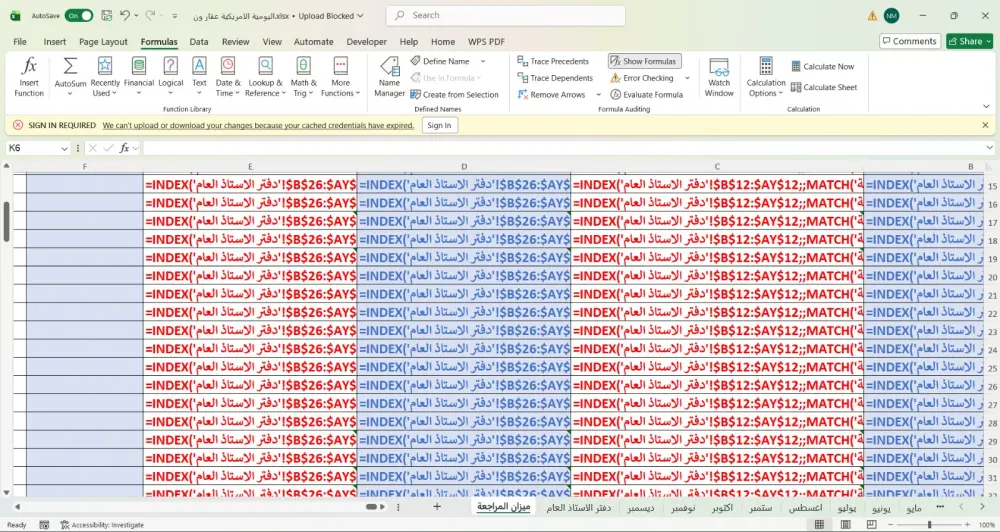Click the zoom slider handle
The image size is (1000, 532).
(930, 524)
